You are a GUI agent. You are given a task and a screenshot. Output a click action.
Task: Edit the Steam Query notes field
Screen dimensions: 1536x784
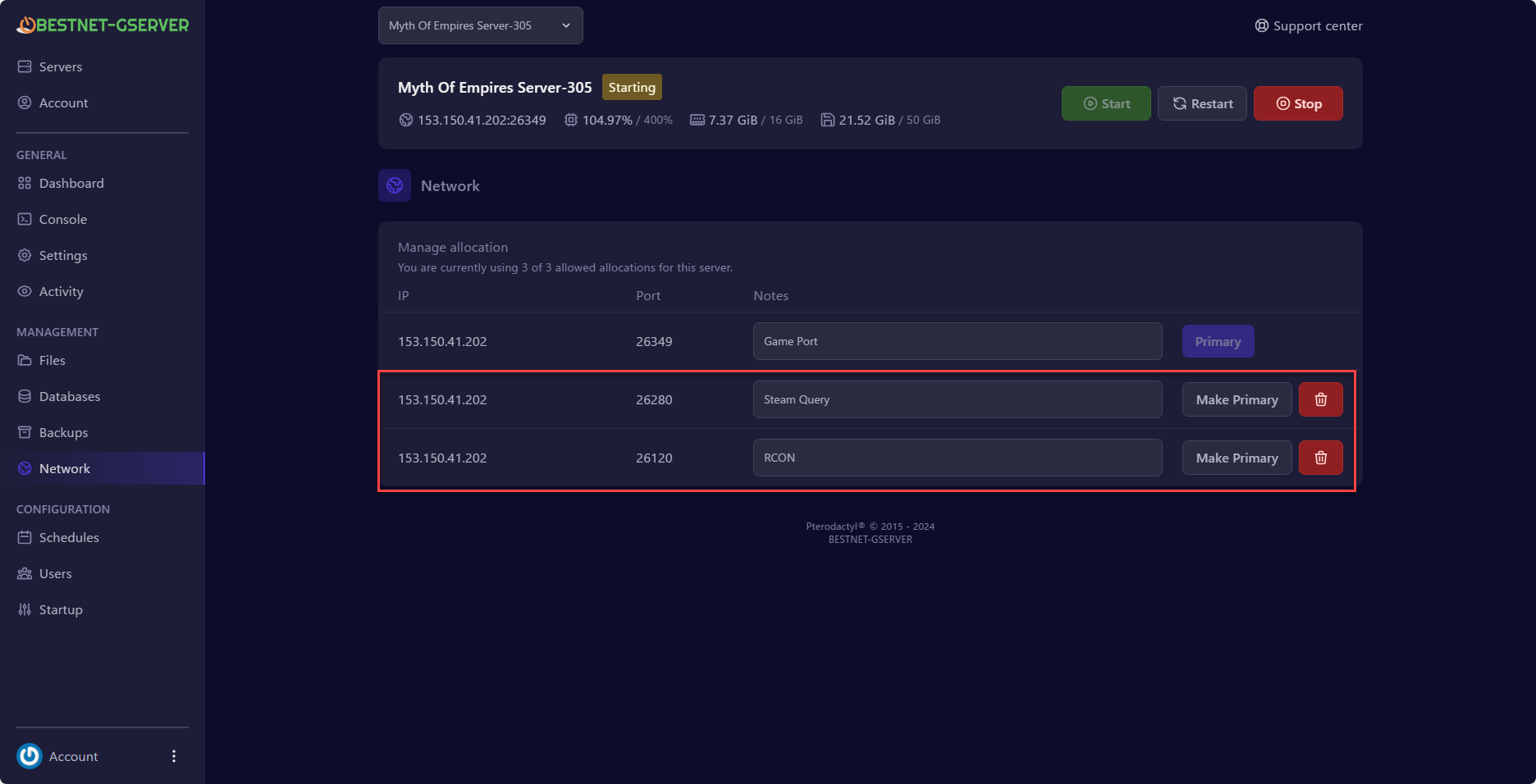(958, 399)
